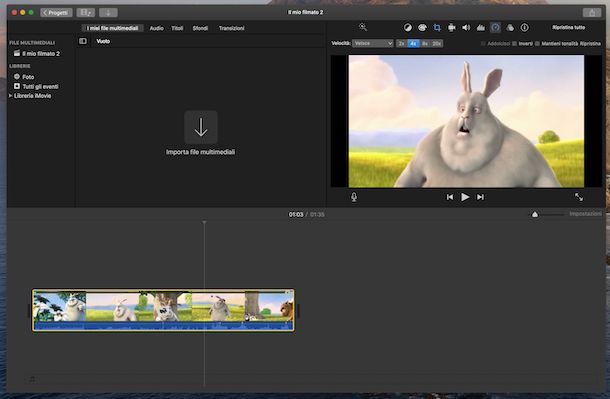Enter fullscreen playback with the arrows icon
Image resolution: width=610 pixels, height=399 pixels.
point(579,197)
